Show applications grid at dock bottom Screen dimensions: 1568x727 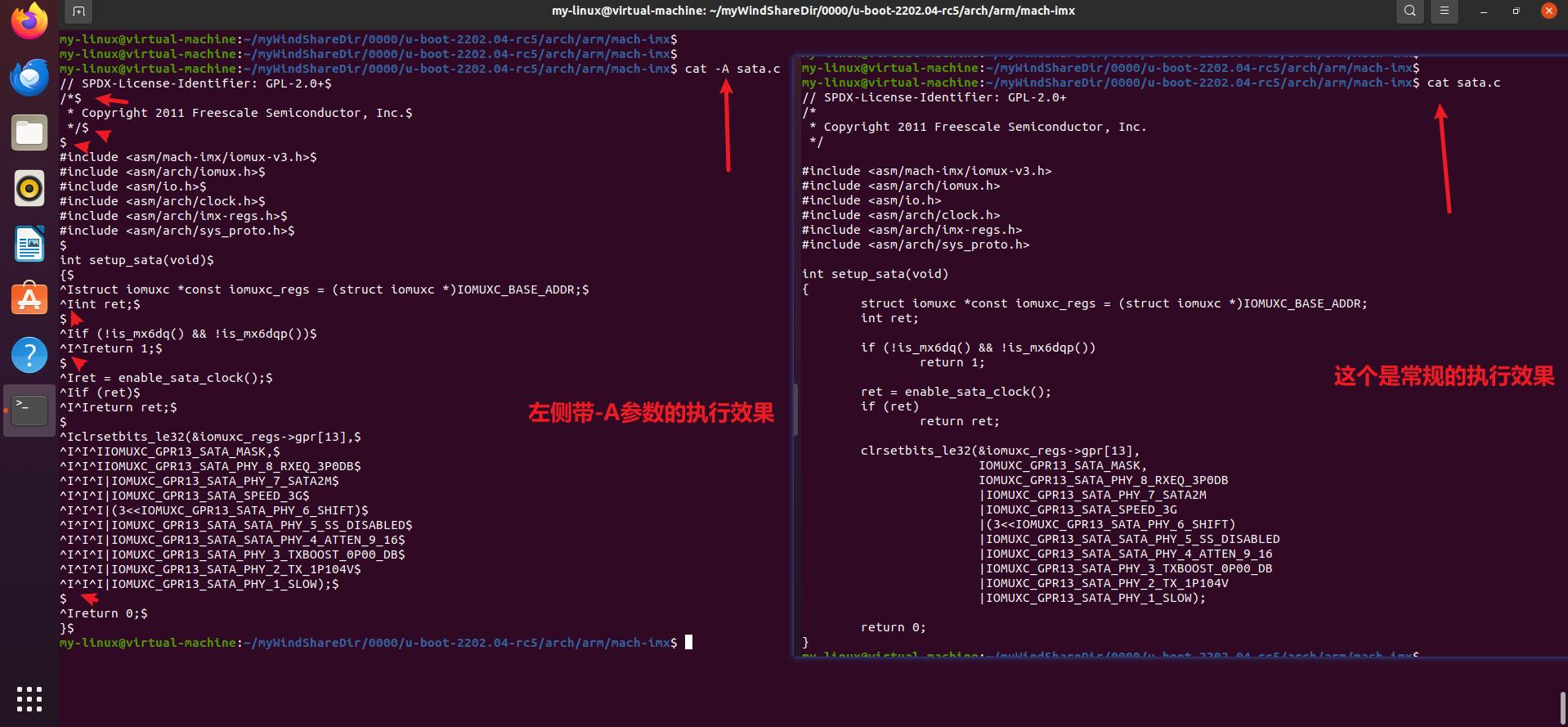pyautogui.click(x=29, y=699)
